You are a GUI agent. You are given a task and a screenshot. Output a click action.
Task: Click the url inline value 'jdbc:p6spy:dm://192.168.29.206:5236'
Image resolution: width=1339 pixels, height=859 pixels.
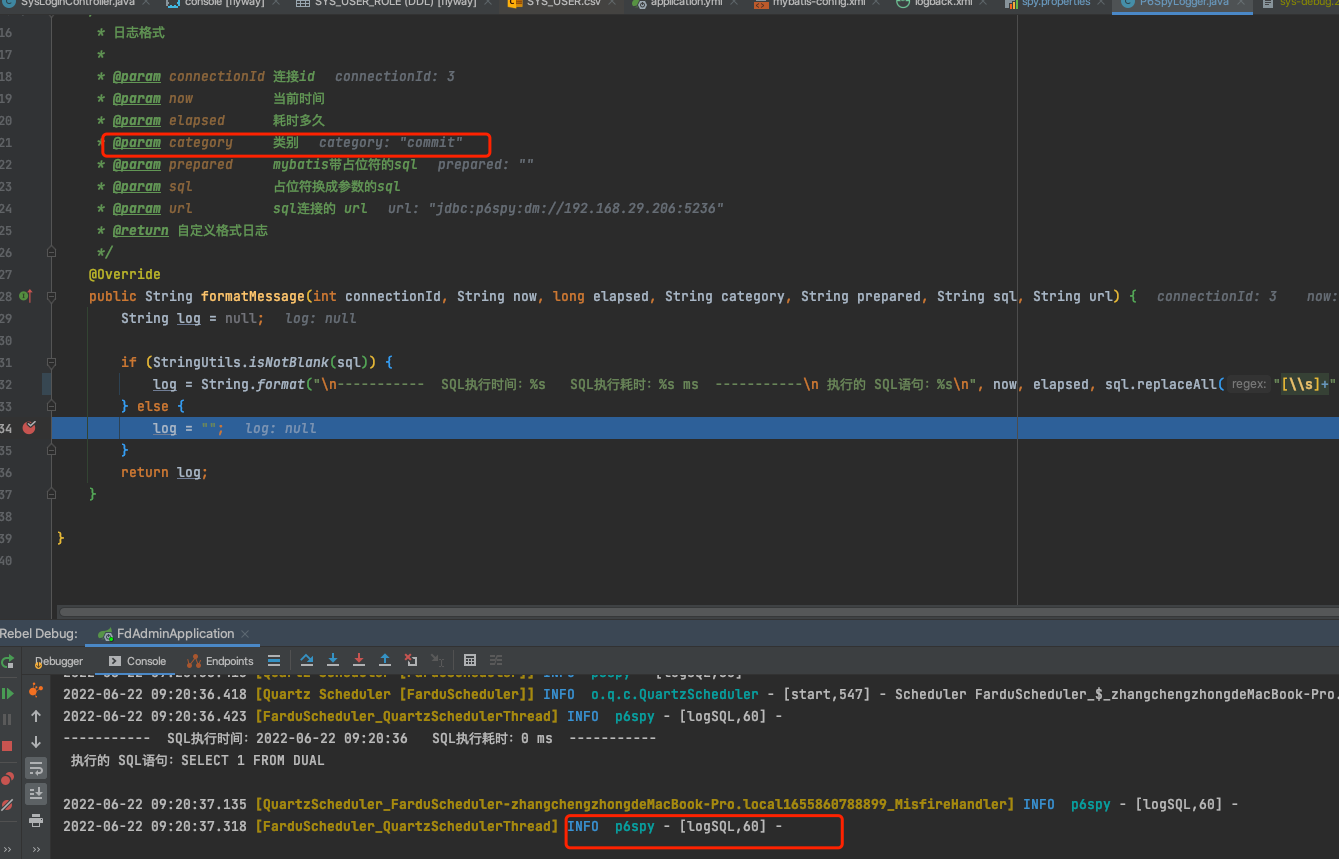(576, 208)
